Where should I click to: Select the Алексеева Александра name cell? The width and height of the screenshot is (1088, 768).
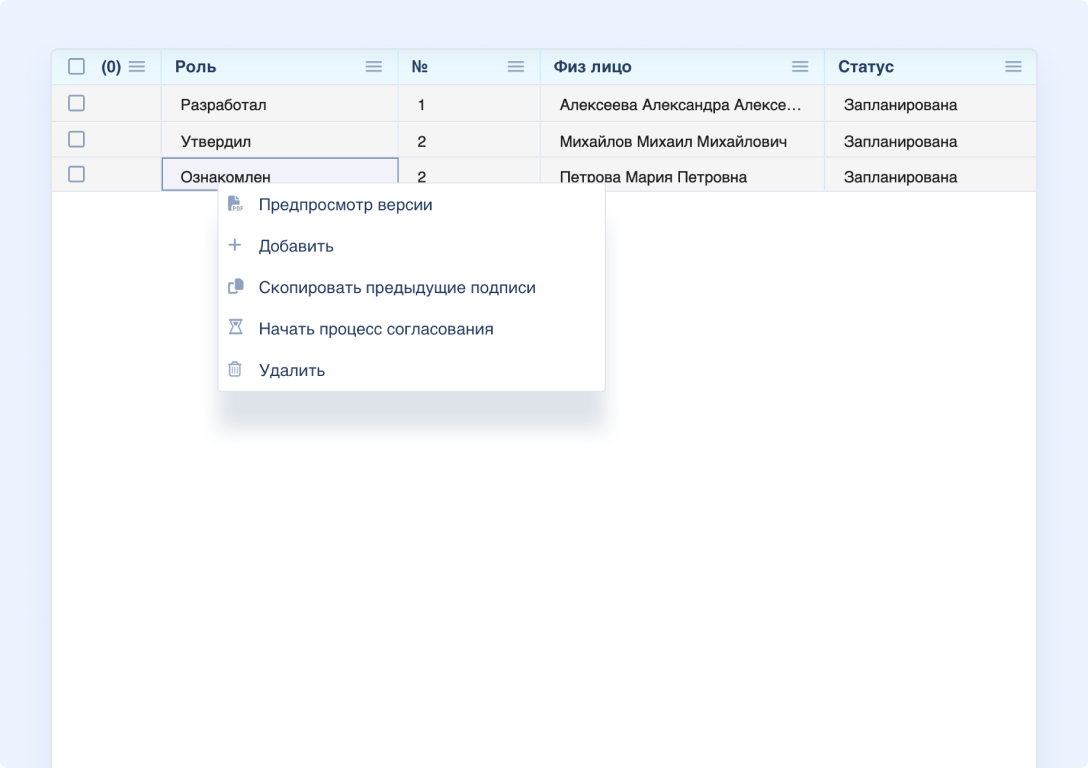point(680,105)
